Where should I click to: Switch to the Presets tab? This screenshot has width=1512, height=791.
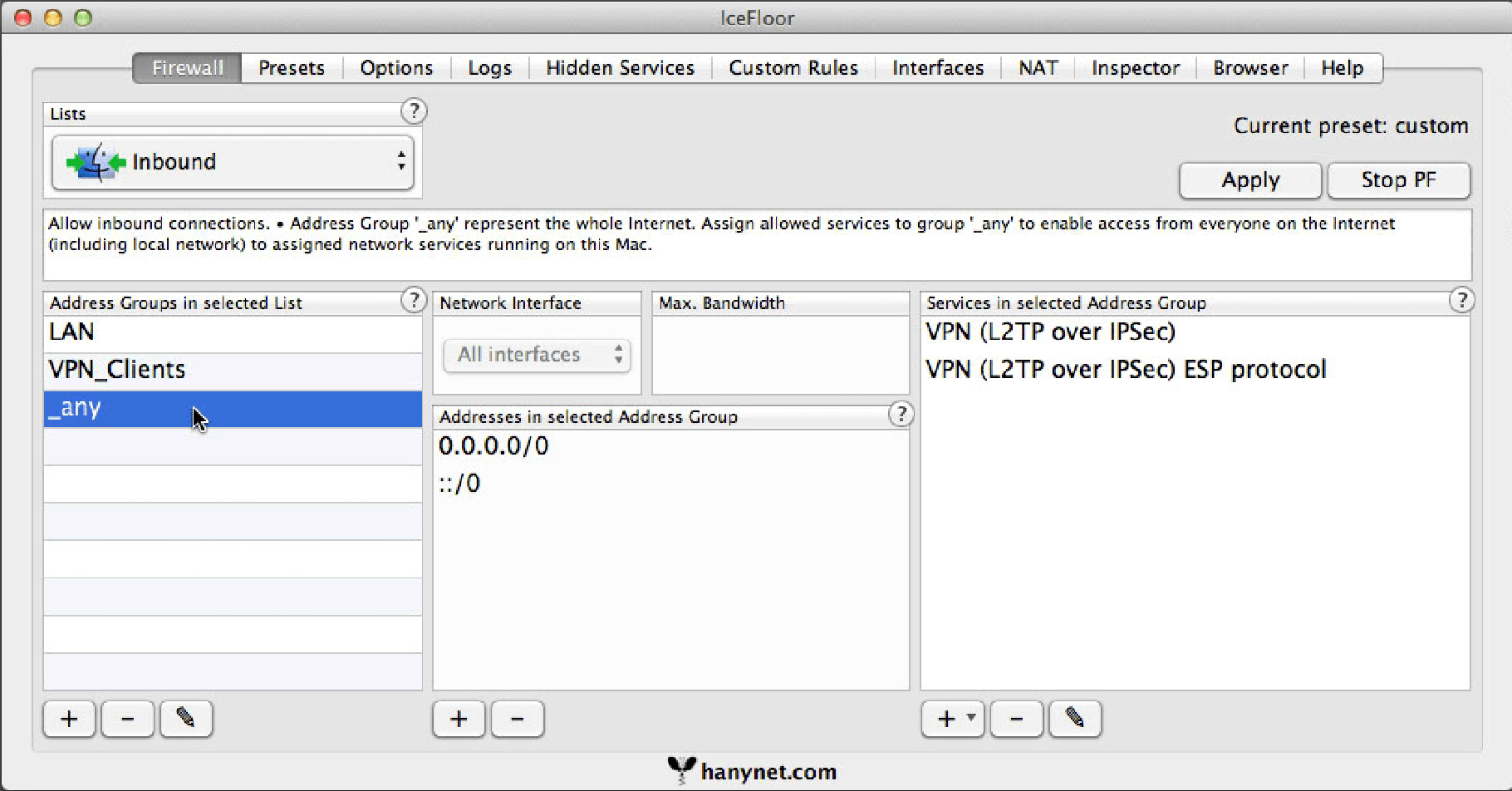click(x=292, y=67)
